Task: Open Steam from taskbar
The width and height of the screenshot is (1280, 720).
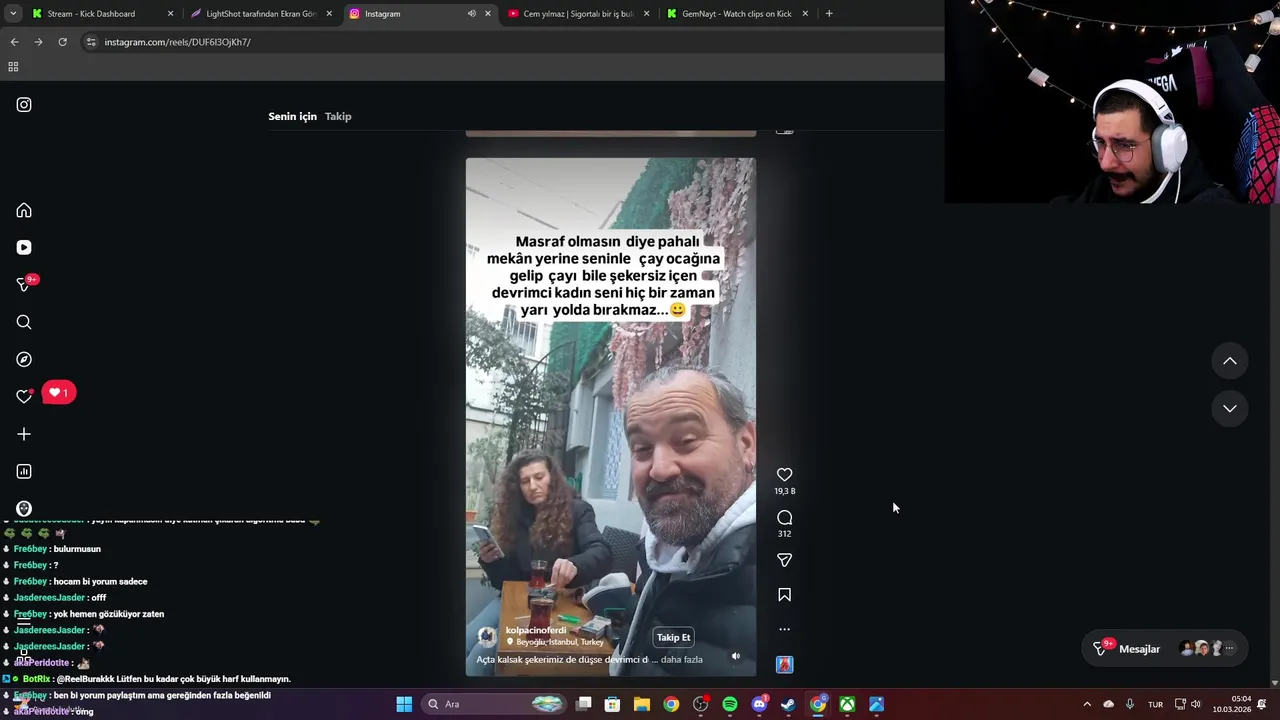Action: [x=788, y=704]
